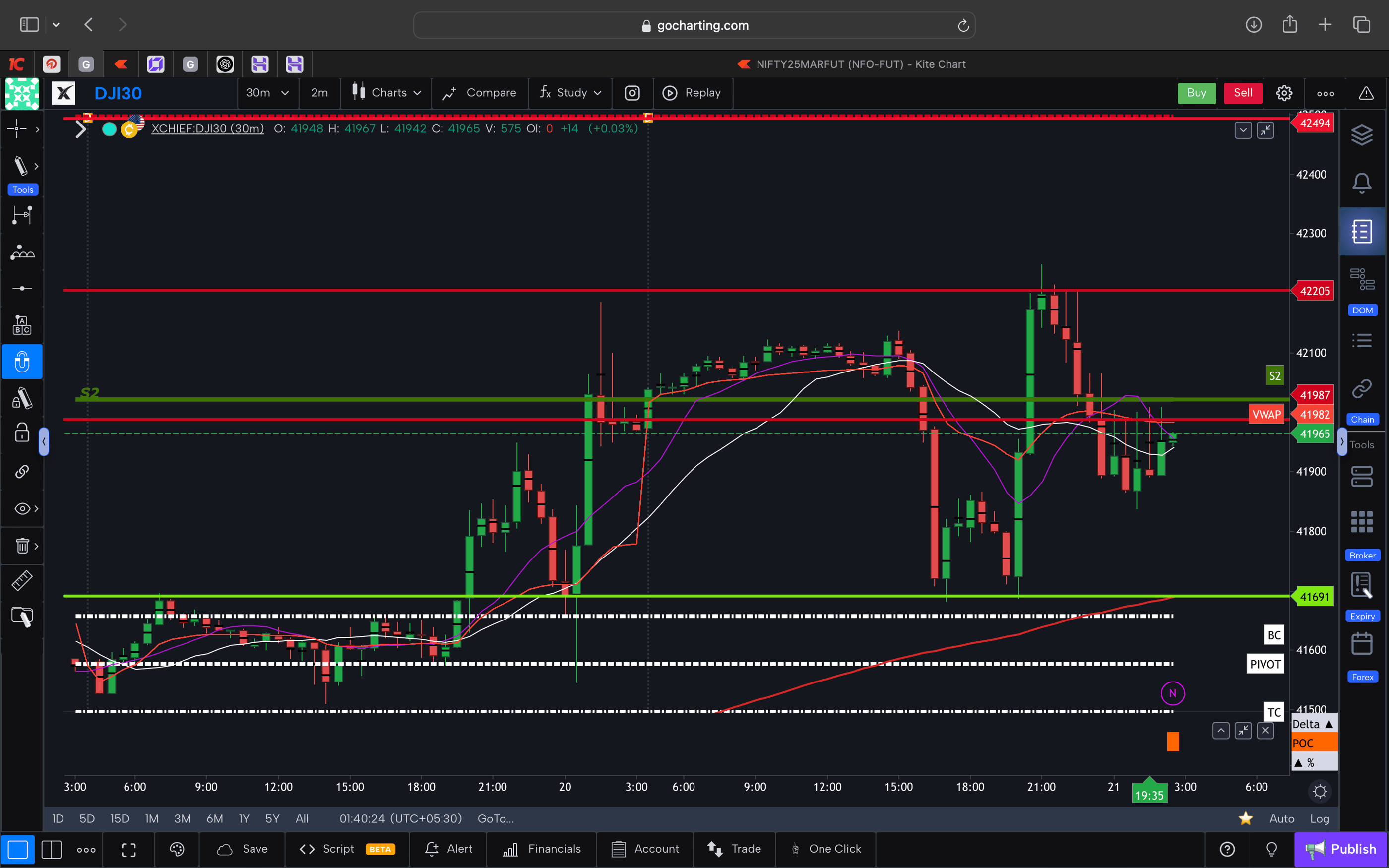1389x868 pixels.
Task: Select the magnet snapping tool
Action: click(22, 362)
